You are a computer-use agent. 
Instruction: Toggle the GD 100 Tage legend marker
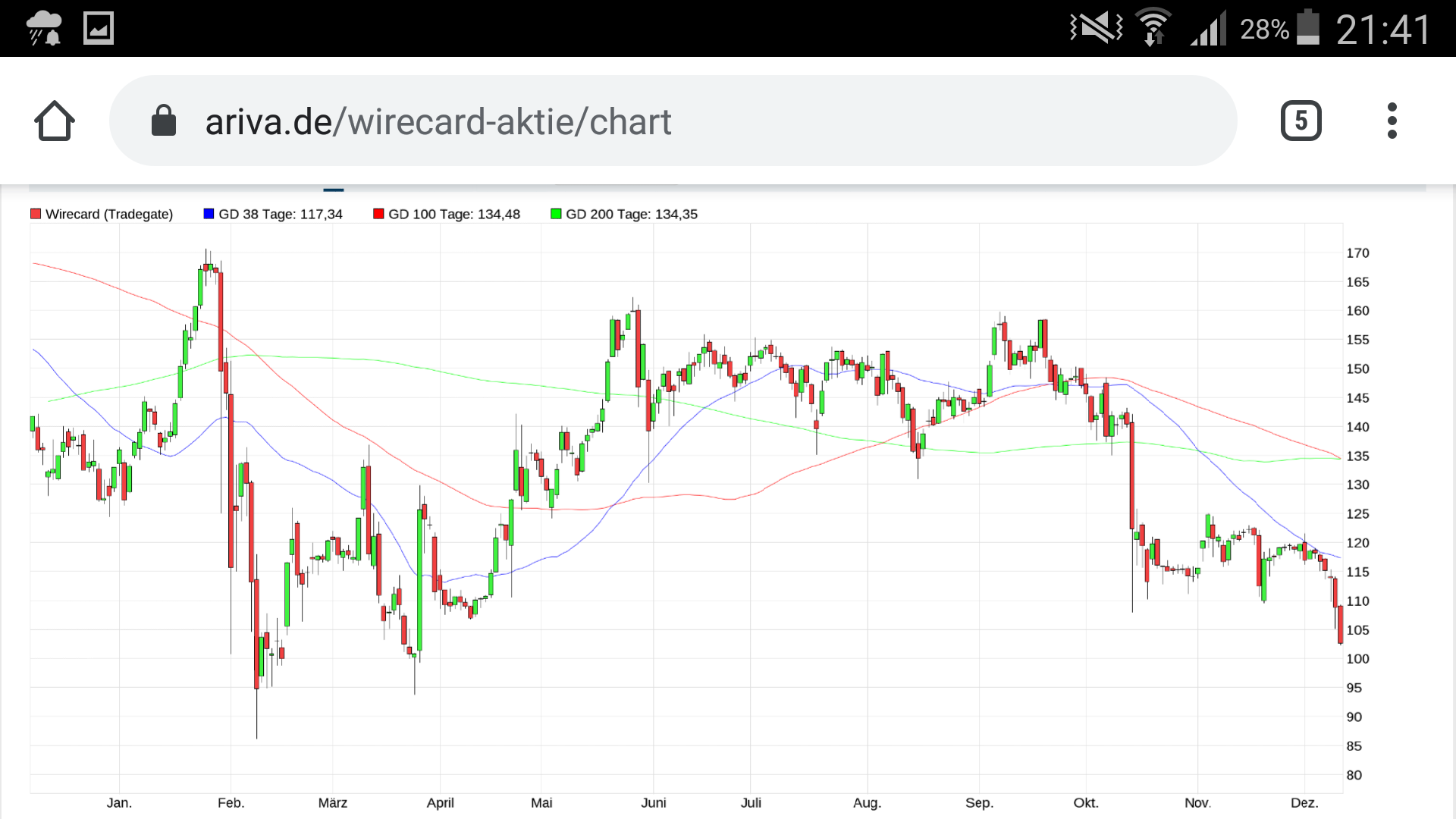point(378,214)
